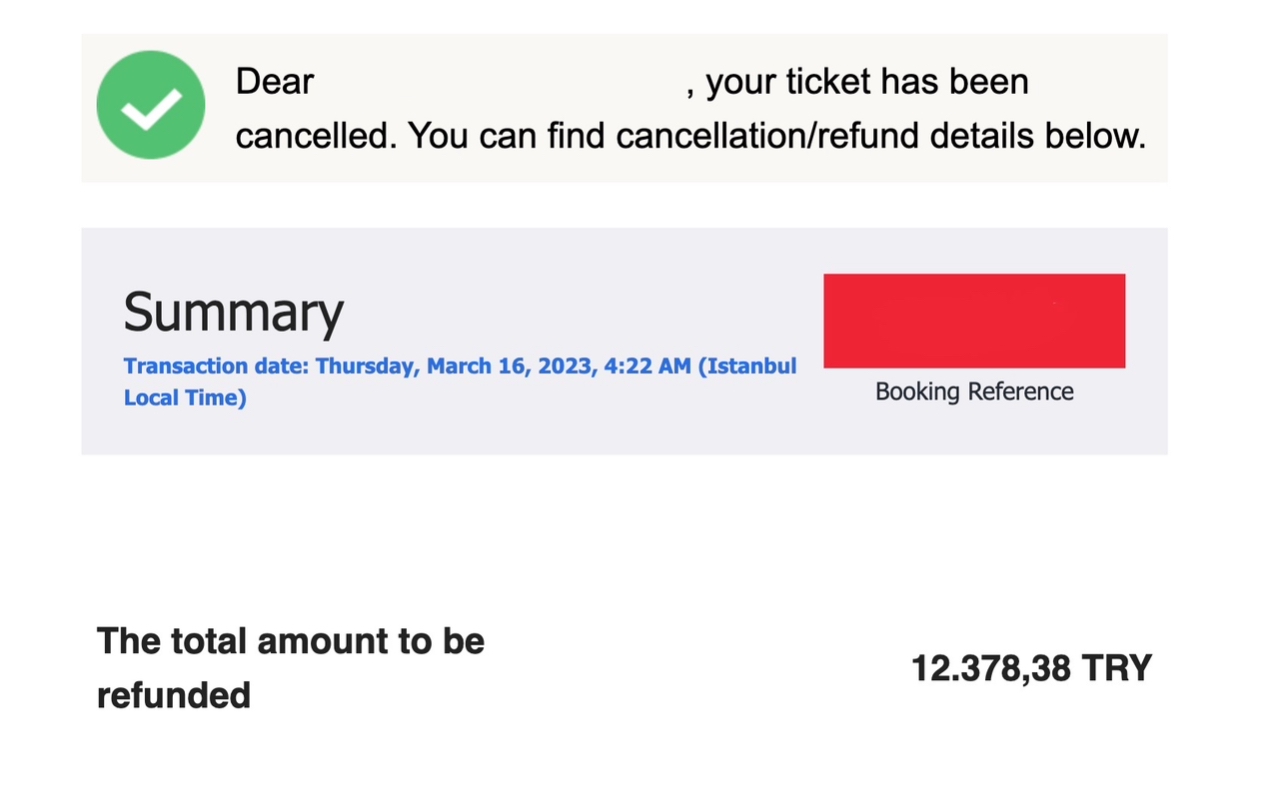Click the word "Dear" in the banner
The image size is (1284, 785).
[275, 81]
